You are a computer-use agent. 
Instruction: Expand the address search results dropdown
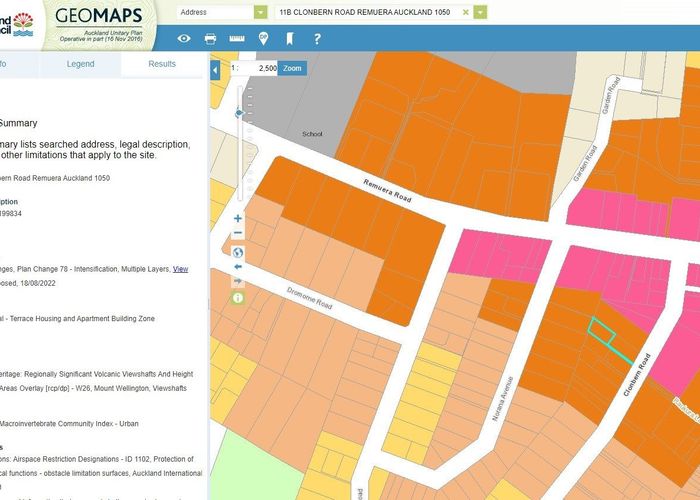tap(481, 11)
